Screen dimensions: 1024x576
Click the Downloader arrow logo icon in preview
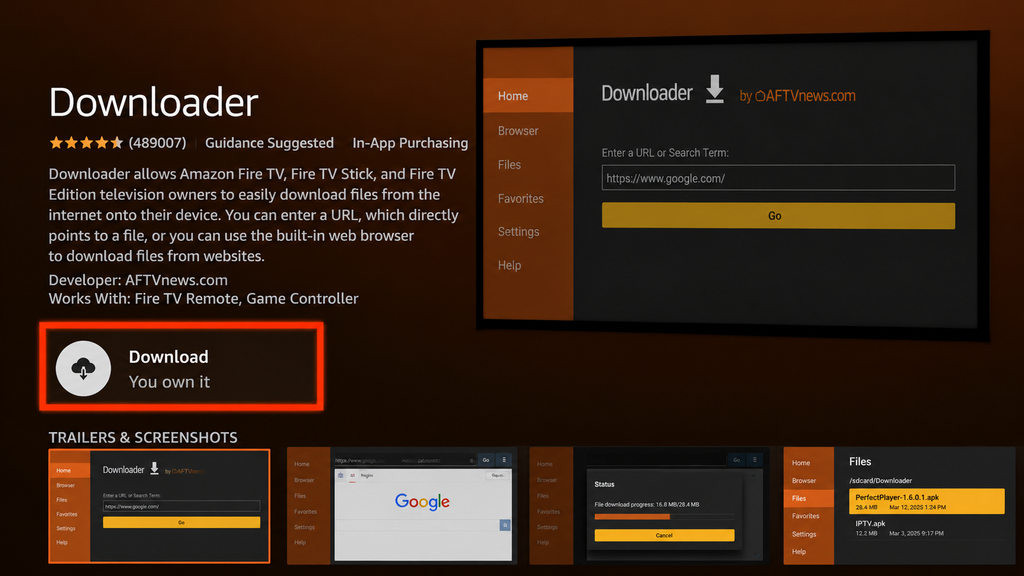(715, 89)
